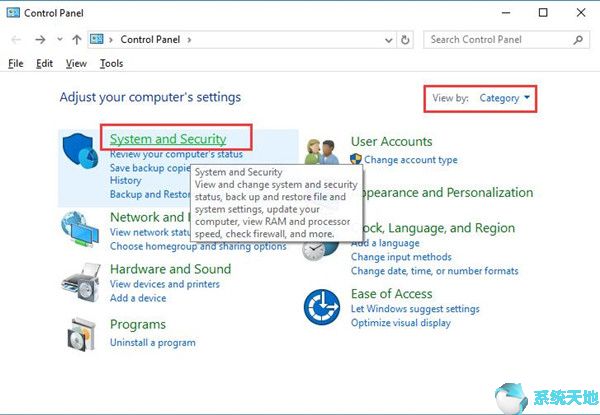600x415 pixels.
Task: Open the Tools menu
Action: 111,63
